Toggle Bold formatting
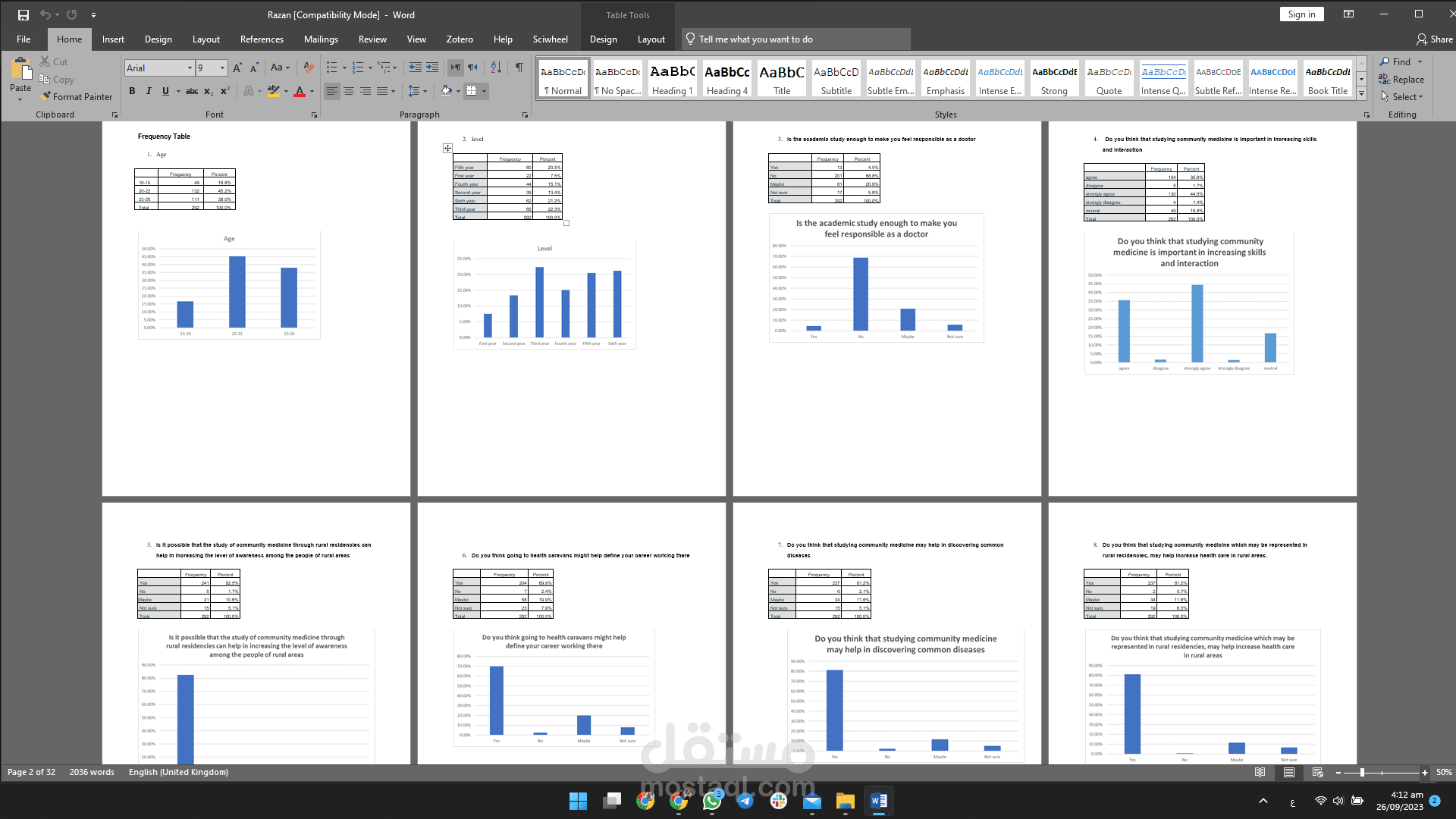The height and width of the screenshot is (819, 1456). 132,91
